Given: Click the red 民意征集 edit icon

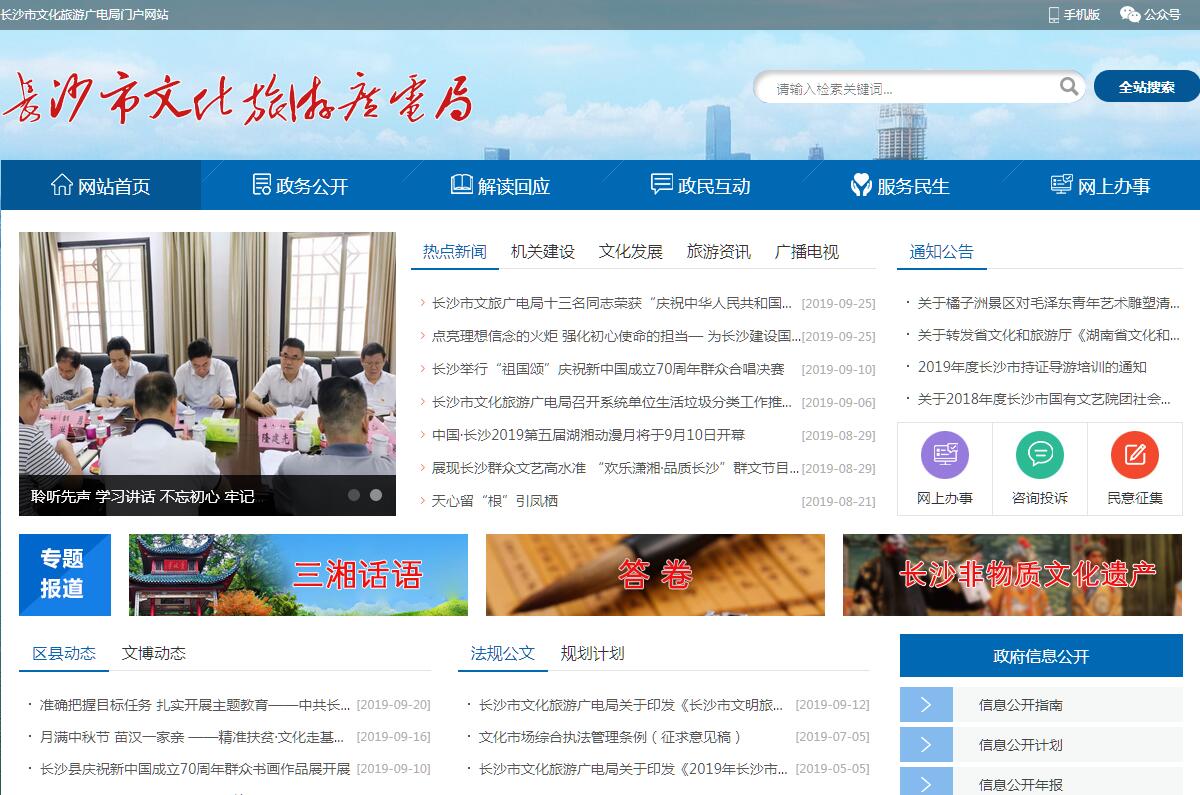Looking at the screenshot, I should (x=1134, y=455).
